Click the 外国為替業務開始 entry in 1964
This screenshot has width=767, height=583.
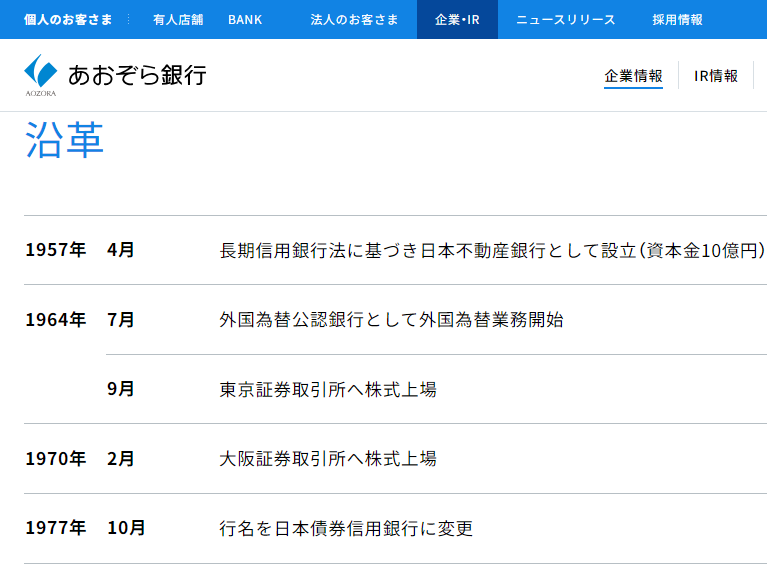click(391, 320)
